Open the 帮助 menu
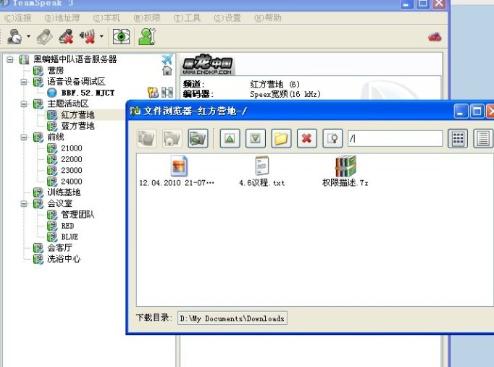494x367 pixels. coord(268,18)
